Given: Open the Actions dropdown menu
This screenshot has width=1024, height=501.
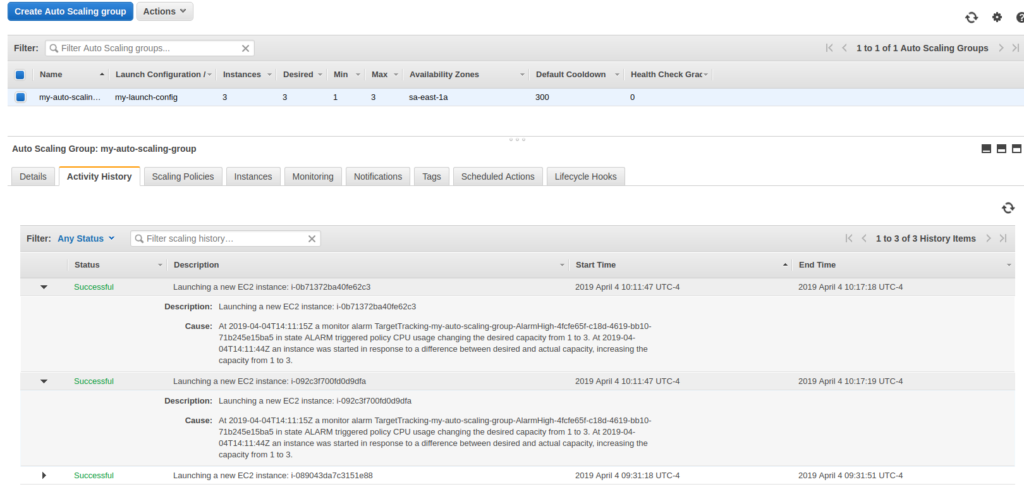Looking at the screenshot, I should coord(165,11).
